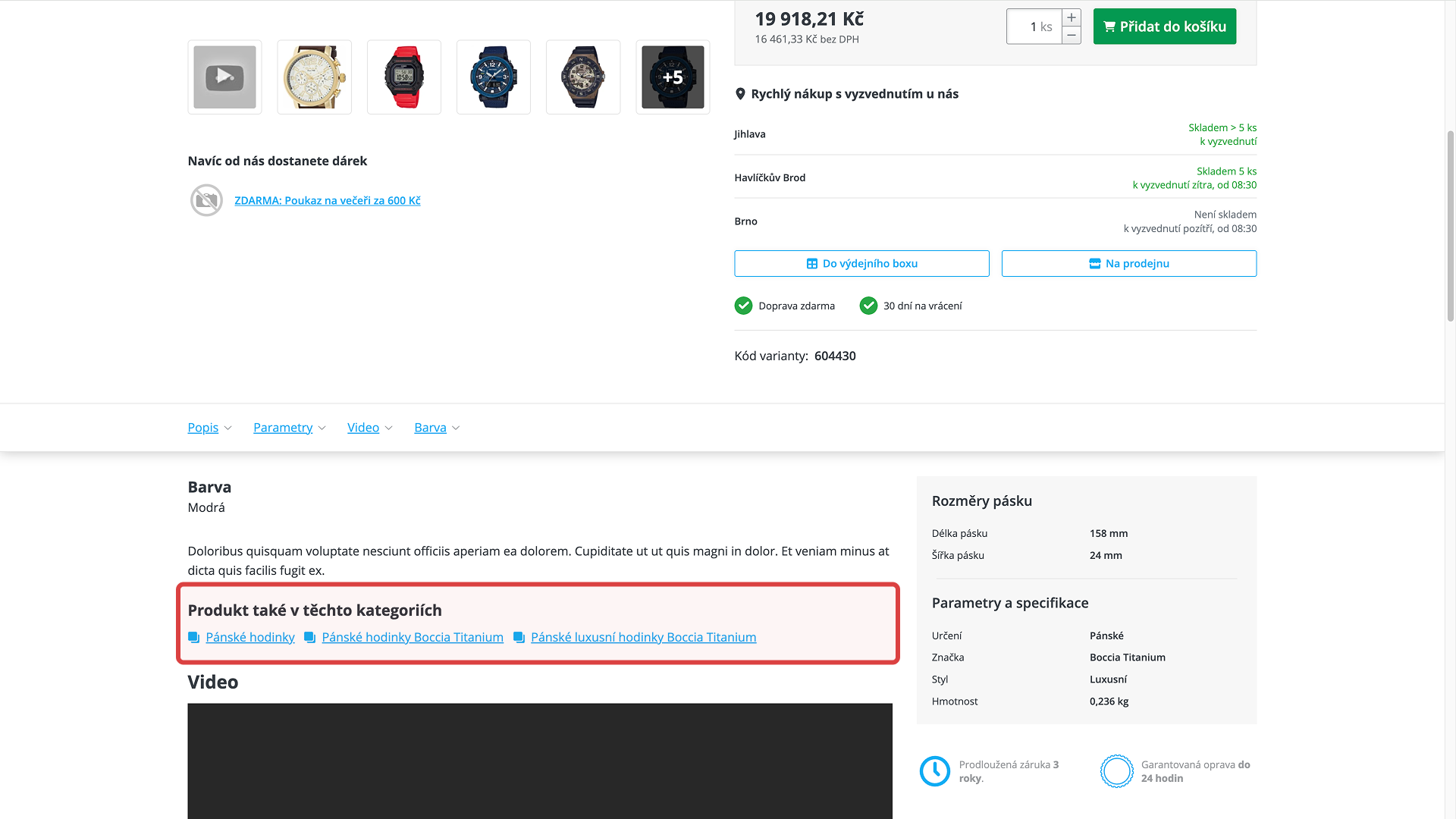The image size is (1456, 819).
Task: Expand the Popis section chevron
Action: pyautogui.click(x=228, y=428)
